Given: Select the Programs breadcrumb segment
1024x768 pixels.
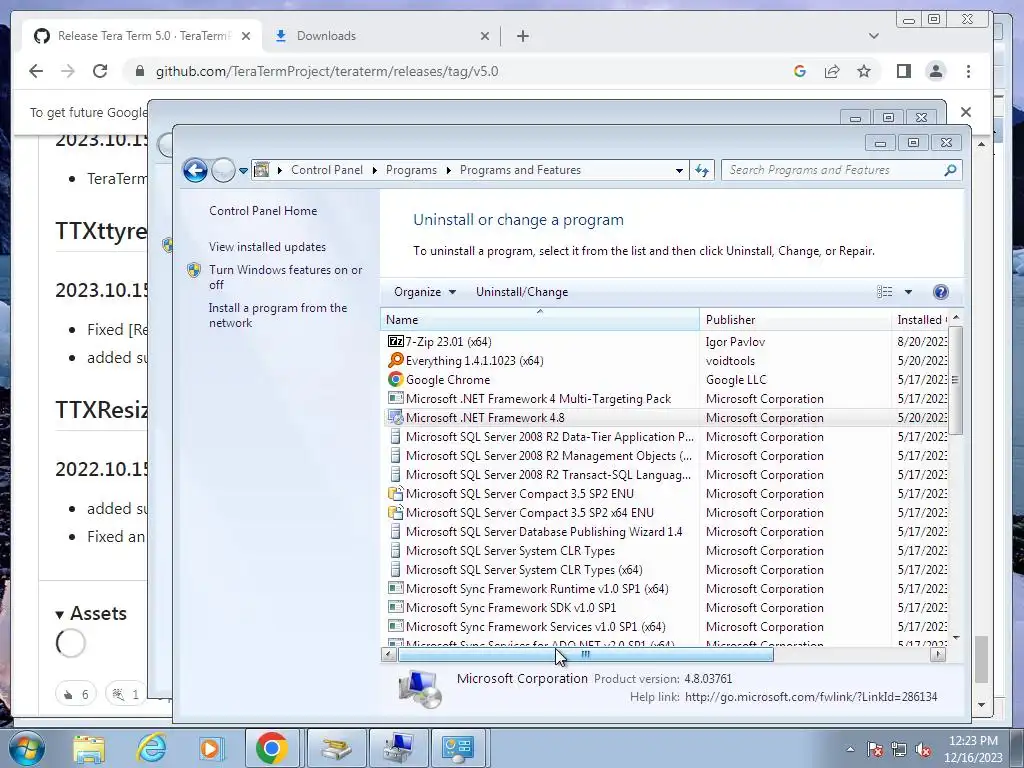Looking at the screenshot, I should click(411, 170).
